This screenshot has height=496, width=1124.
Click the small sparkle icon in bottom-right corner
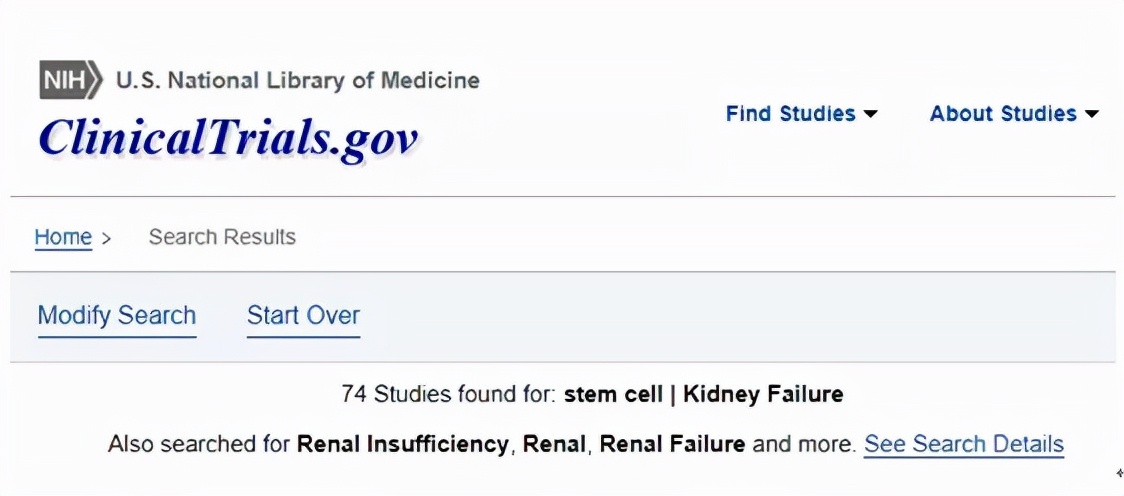(1119, 473)
